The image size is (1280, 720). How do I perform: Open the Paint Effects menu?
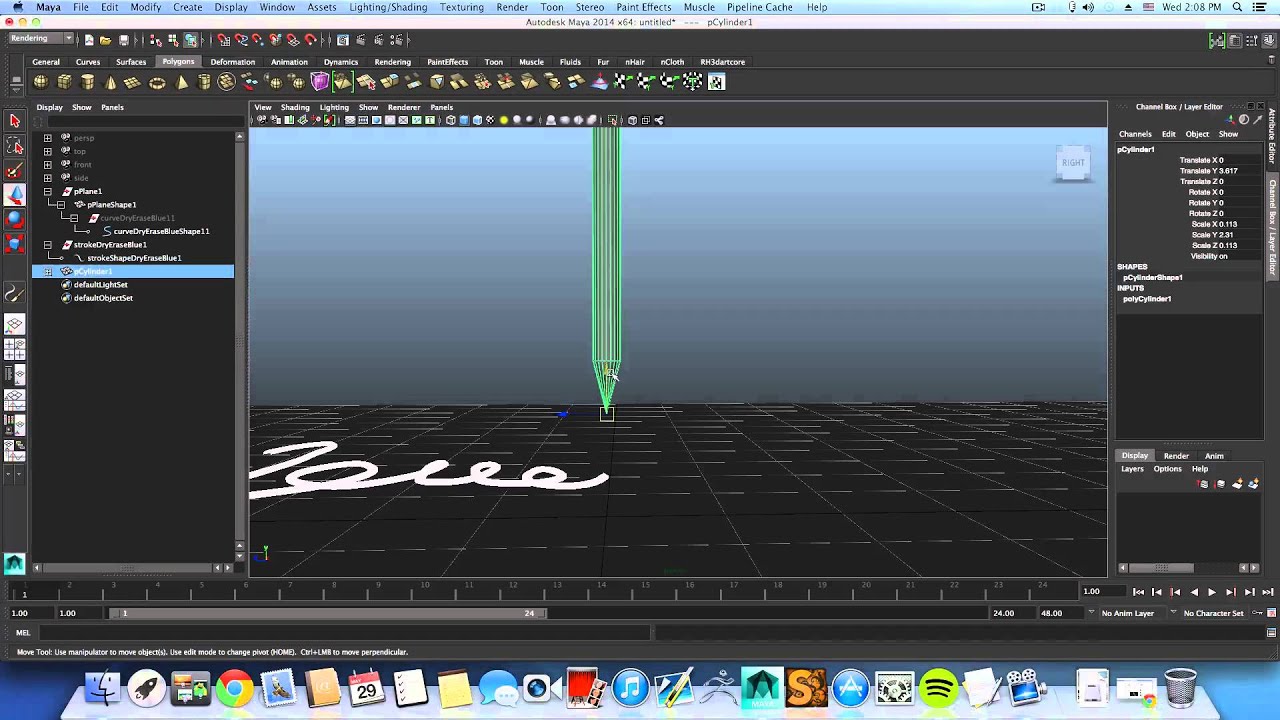click(x=643, y=7)
